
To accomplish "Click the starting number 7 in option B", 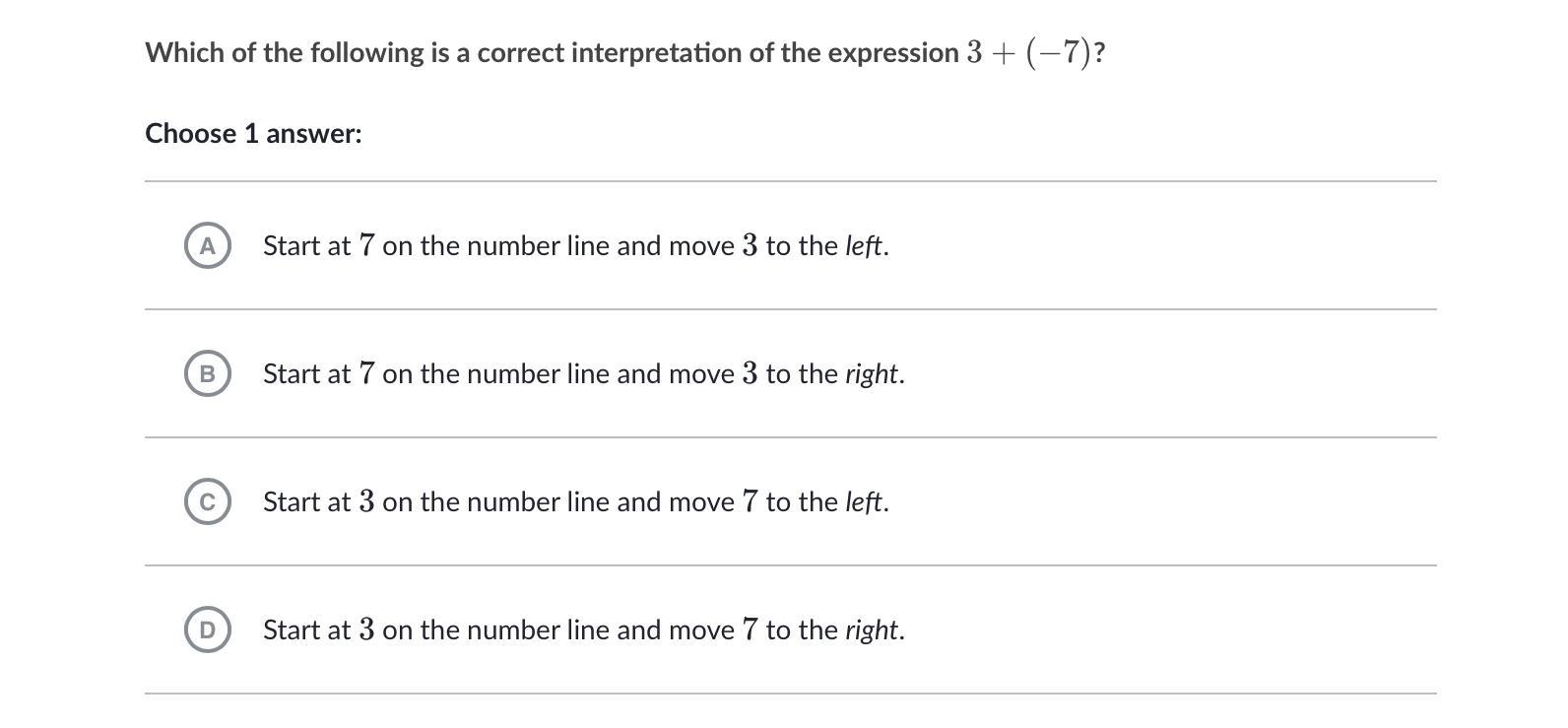I will (366, 373).
